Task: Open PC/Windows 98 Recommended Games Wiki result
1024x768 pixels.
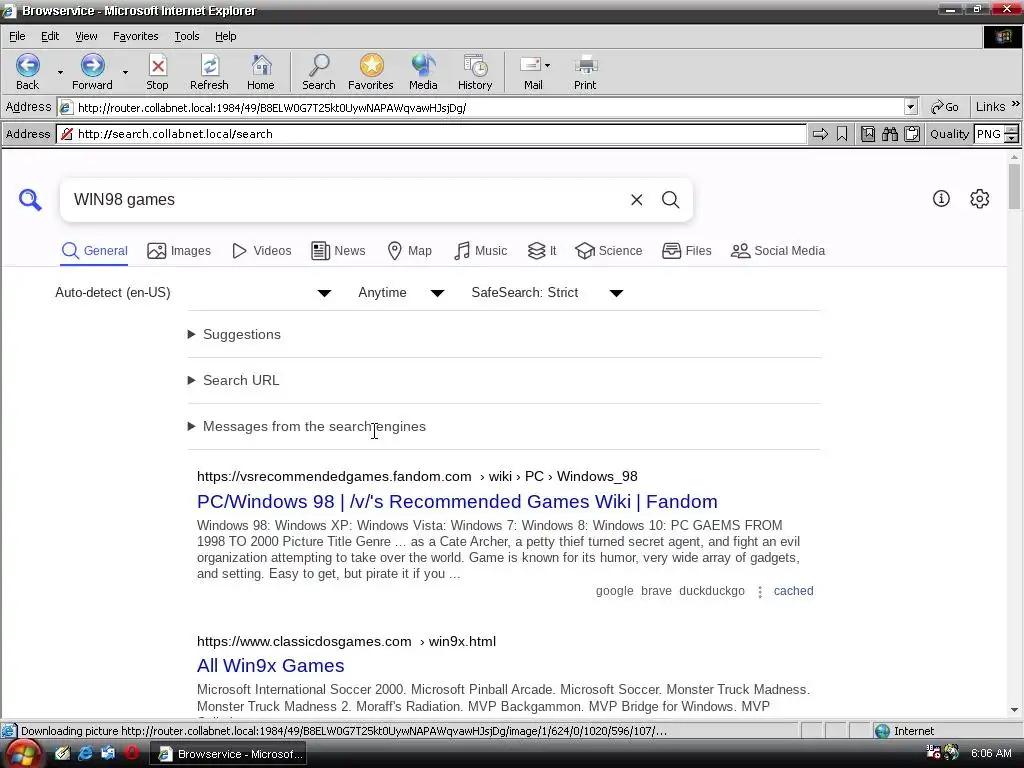Action: point(457,502)
